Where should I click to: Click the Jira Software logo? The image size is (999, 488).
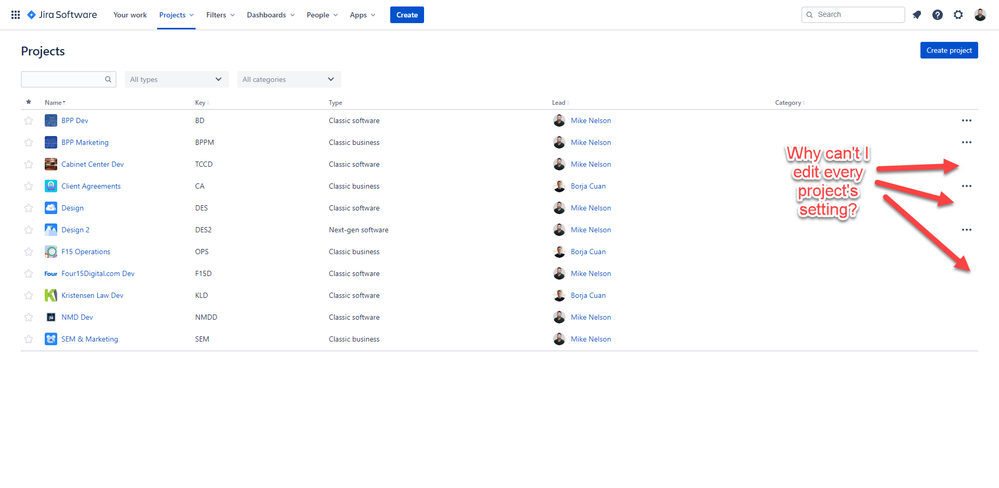pyautogui.click(x=62, y=15)
